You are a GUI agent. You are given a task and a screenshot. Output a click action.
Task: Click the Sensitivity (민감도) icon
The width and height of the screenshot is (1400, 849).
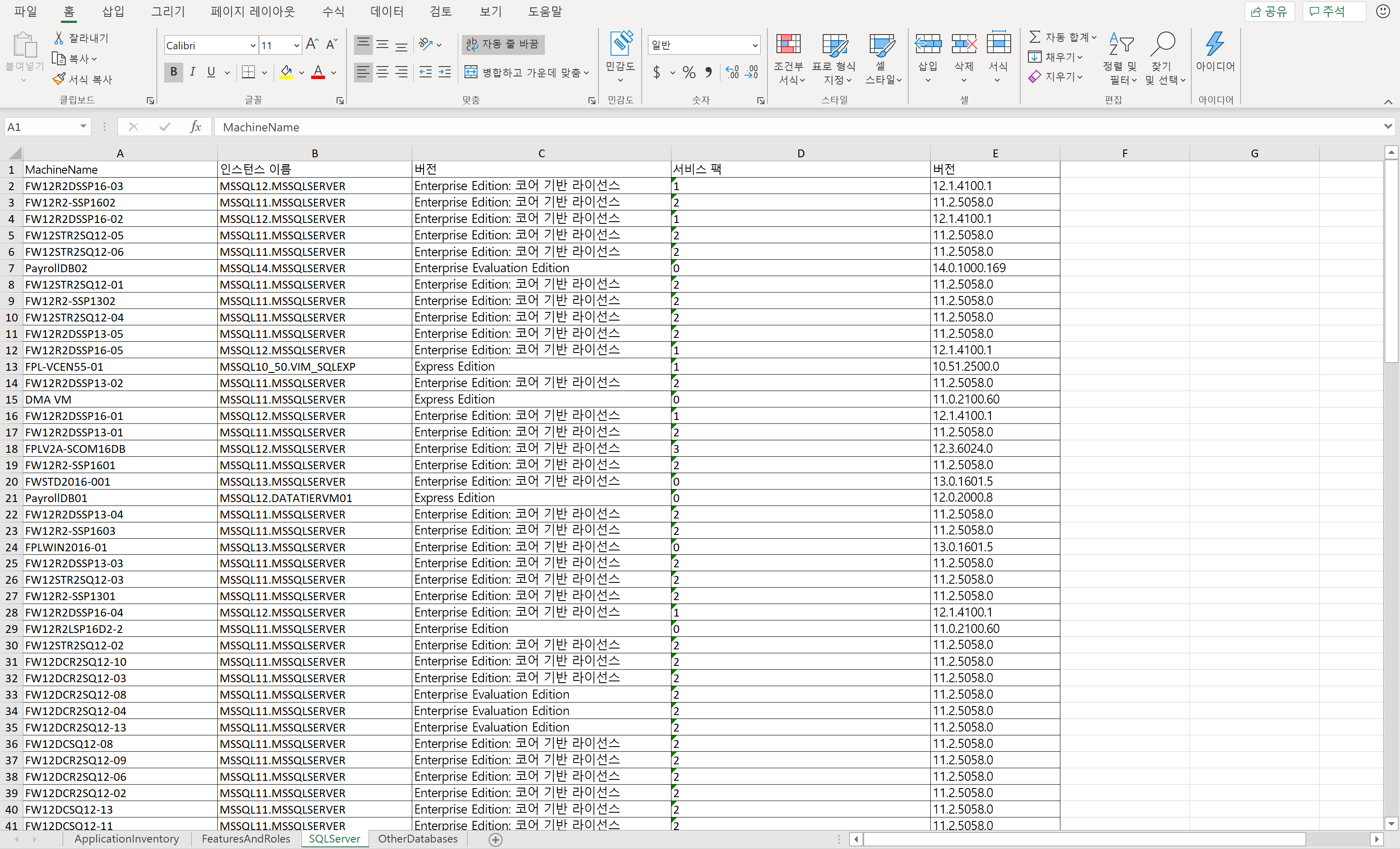point(620,44)
